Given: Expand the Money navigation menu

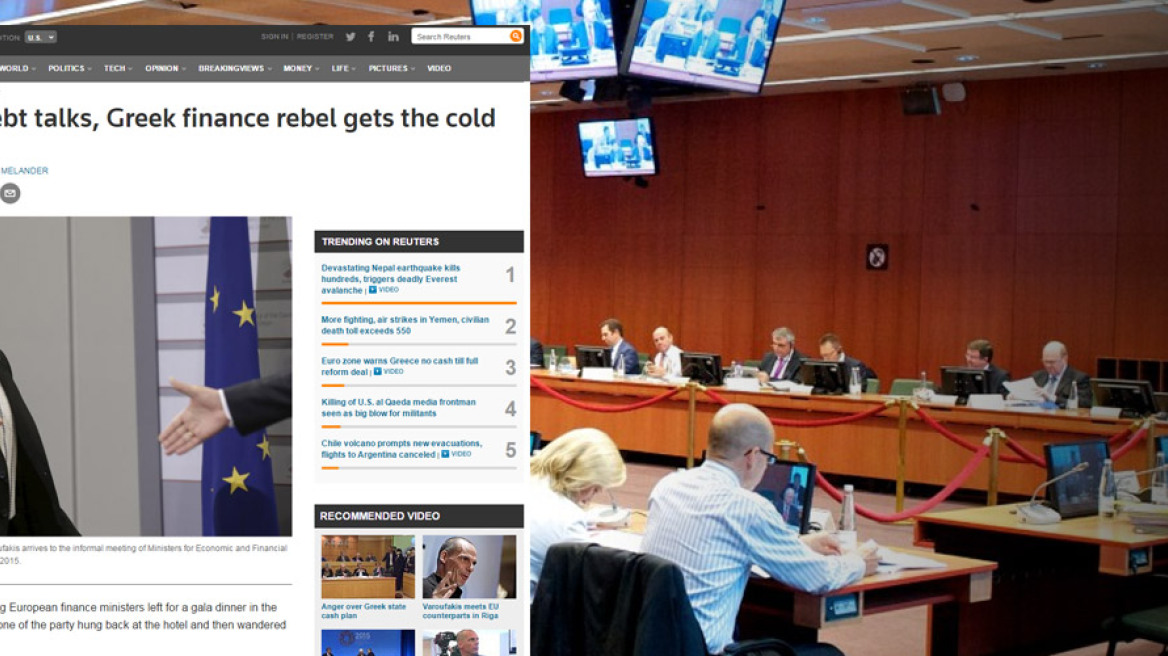Looking at the screenshot, I should (x=299, y=68).
